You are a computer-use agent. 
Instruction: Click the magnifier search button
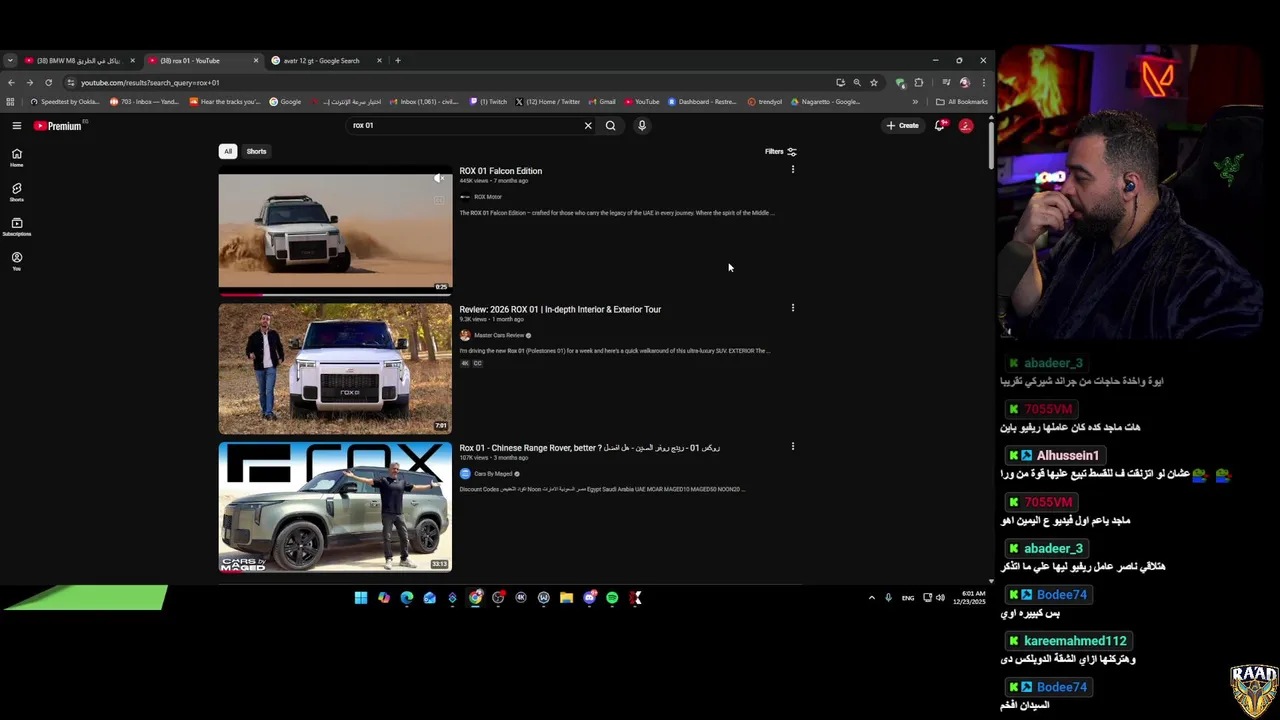point(610,126)
